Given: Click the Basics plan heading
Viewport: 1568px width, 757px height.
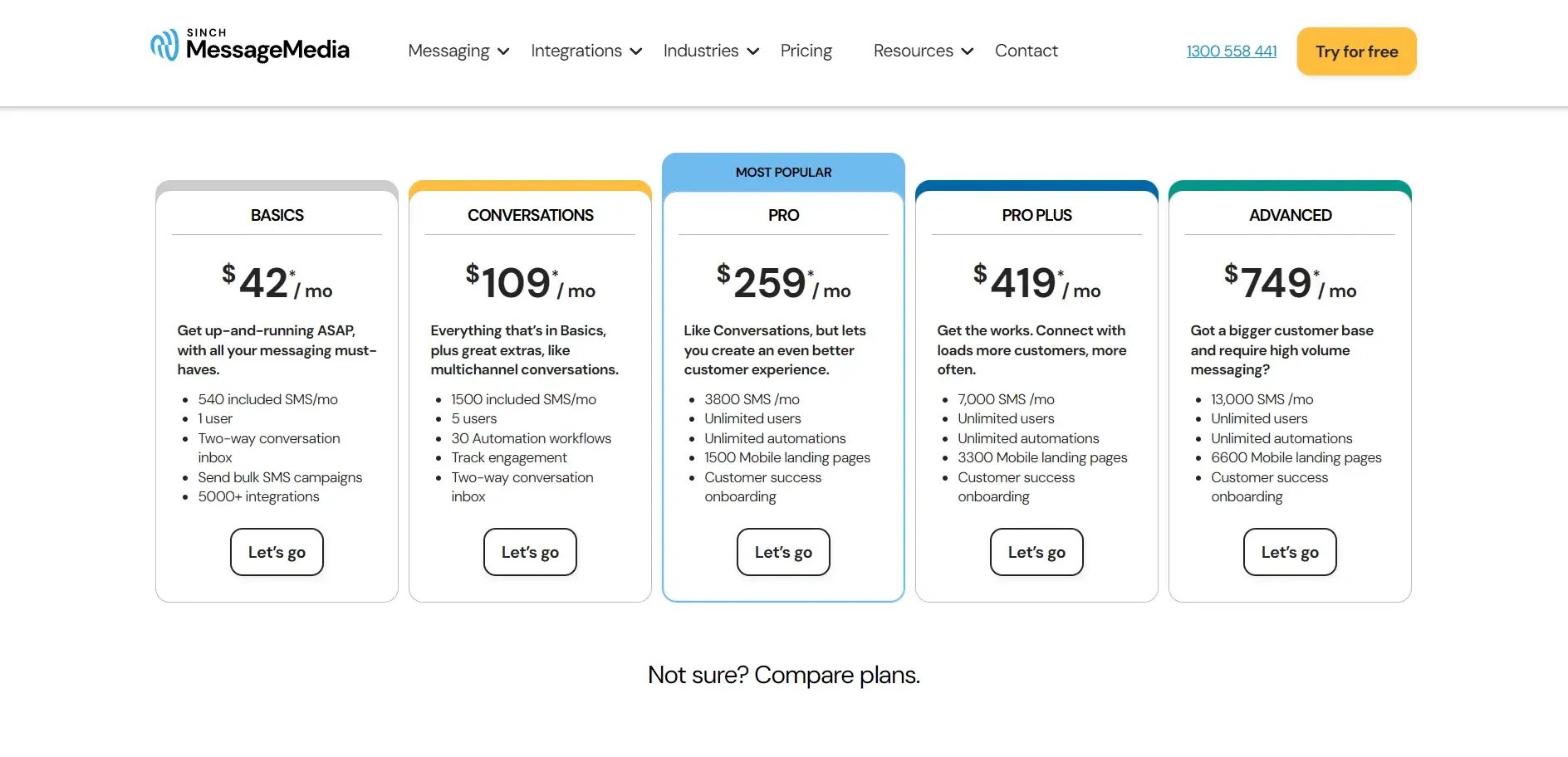Looking at the screenshot, I should point(277,215).
